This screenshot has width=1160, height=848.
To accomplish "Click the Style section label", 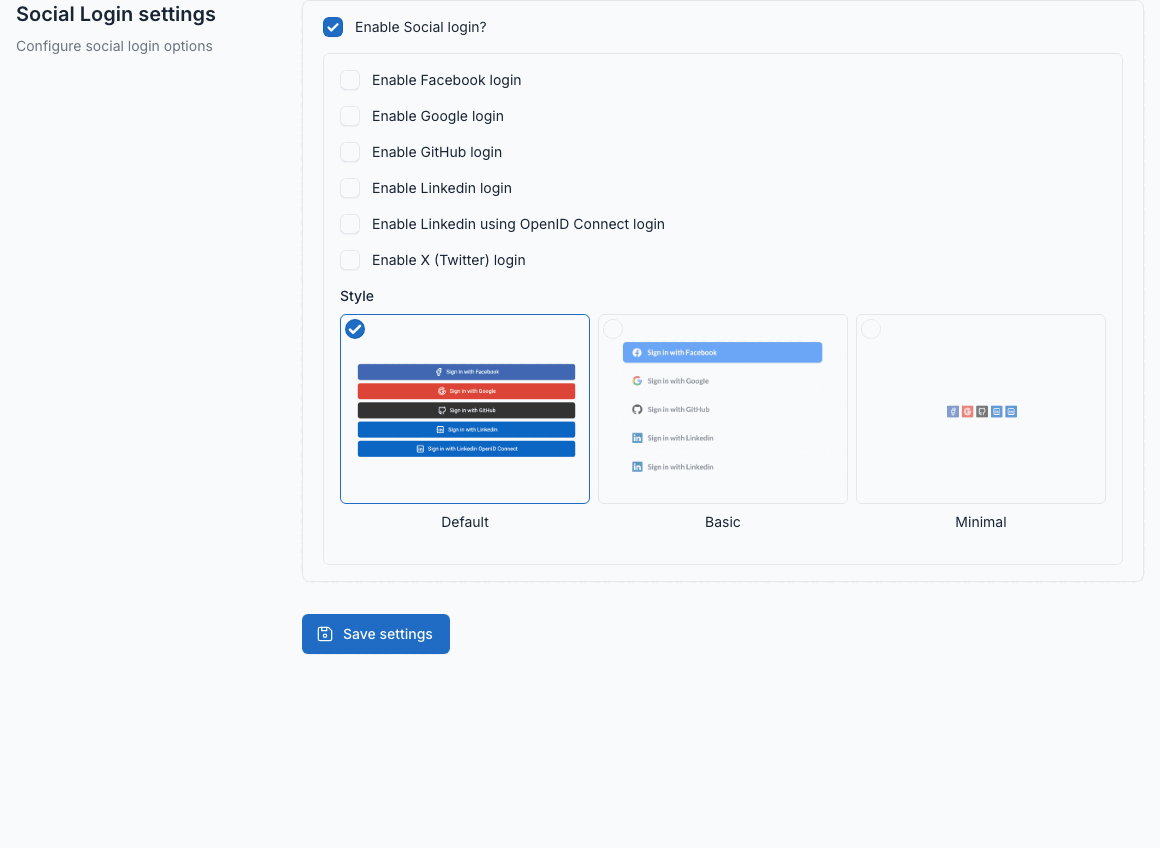I will tap(357, 296).
